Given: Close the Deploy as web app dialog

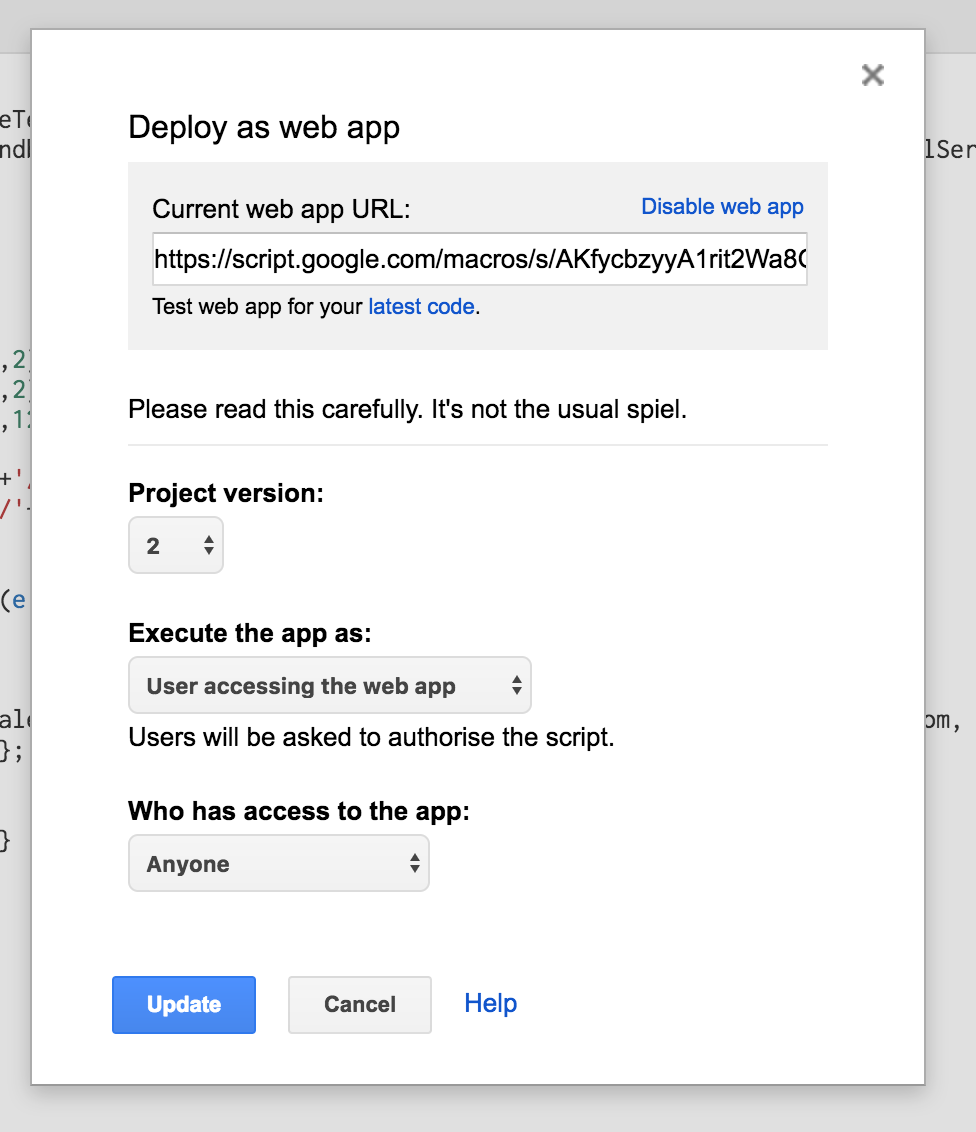Looking at the screenshot, I should (x=872, y=75).
